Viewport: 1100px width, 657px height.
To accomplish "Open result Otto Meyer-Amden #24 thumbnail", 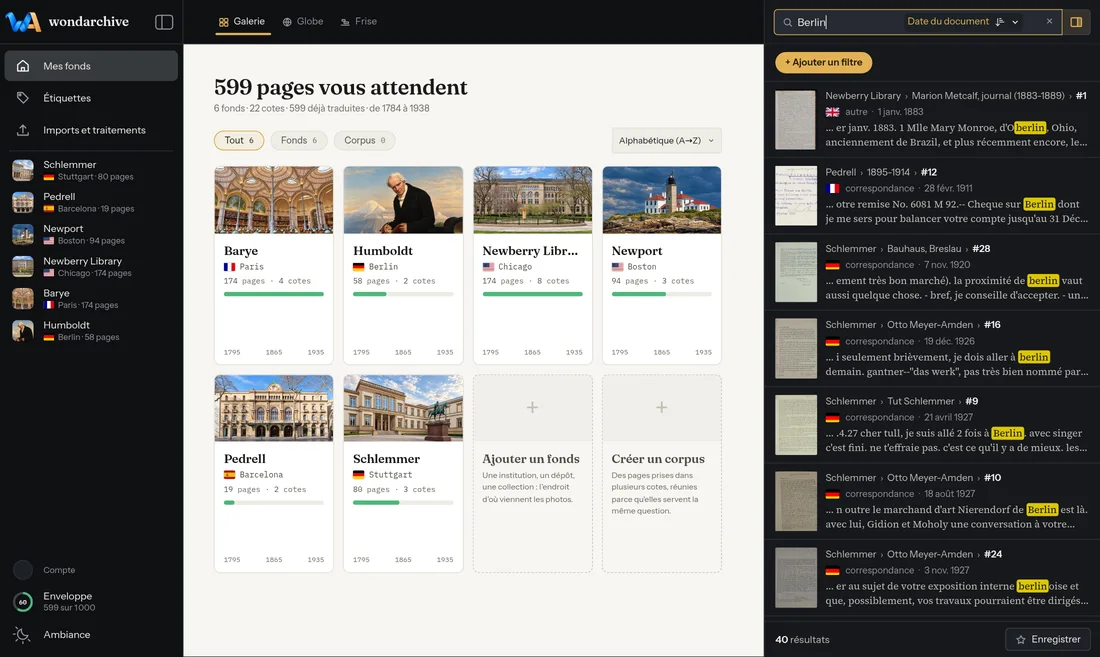I will coord(796,577).
